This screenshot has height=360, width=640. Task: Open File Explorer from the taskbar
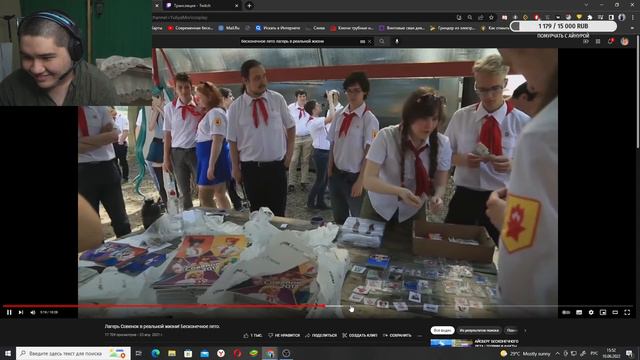(172, 353)
